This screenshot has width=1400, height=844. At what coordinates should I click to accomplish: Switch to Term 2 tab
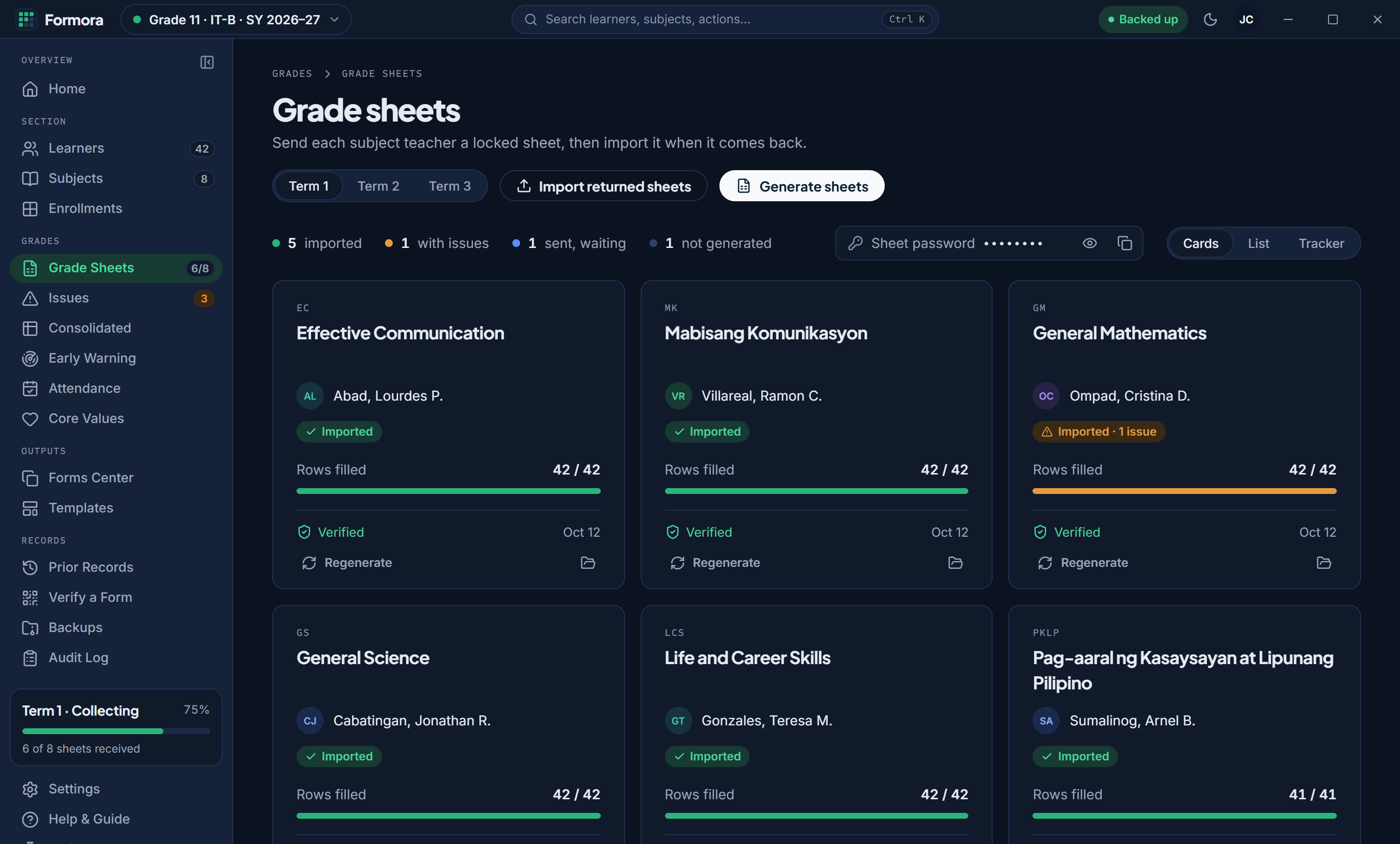point(378,186)
